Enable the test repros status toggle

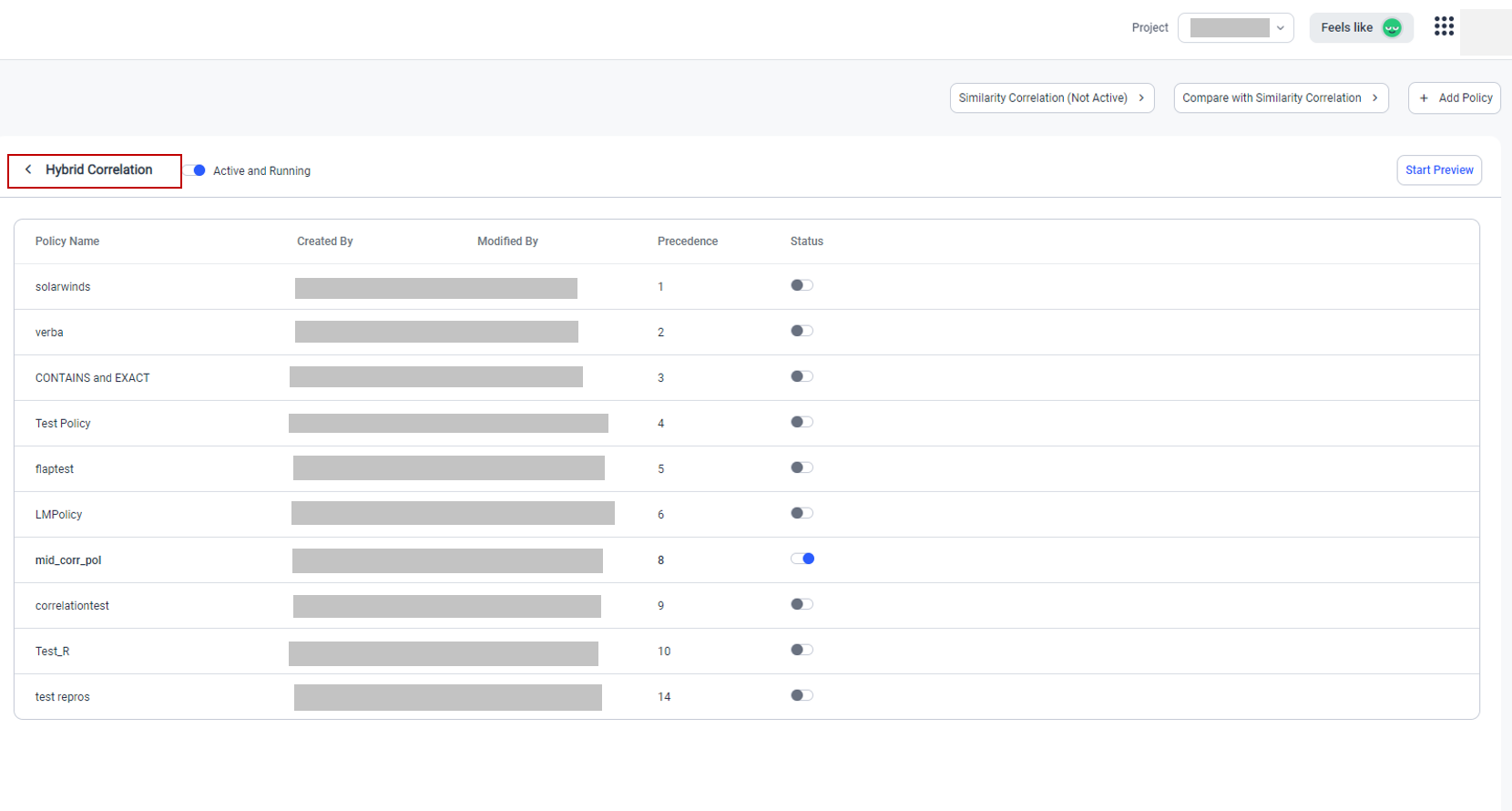pyautogui.click(x=802, y=695)
